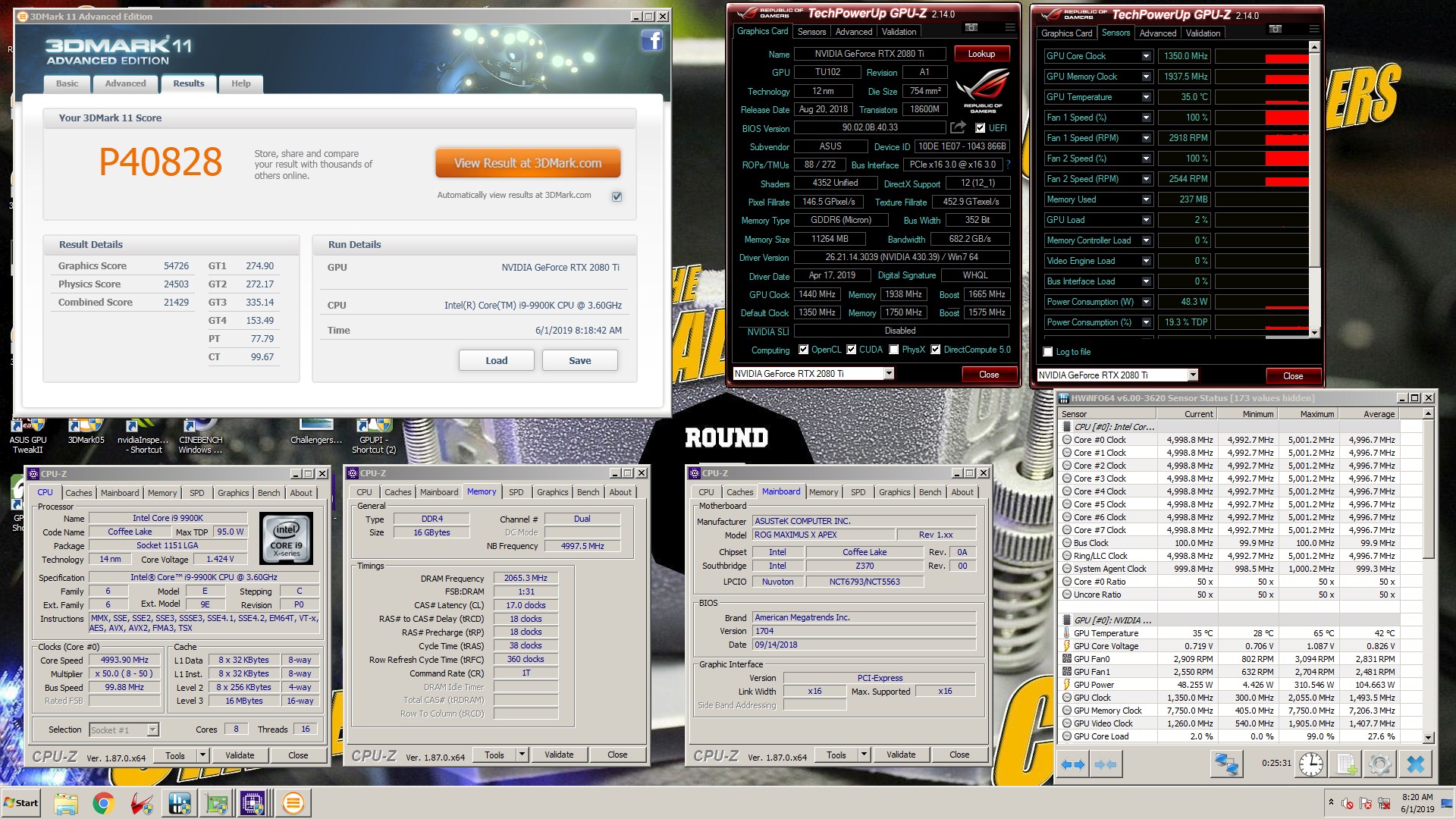Open the 3DMark05 desktop shortcut
The image size is (1456, 819).
[x=86, y=431]
